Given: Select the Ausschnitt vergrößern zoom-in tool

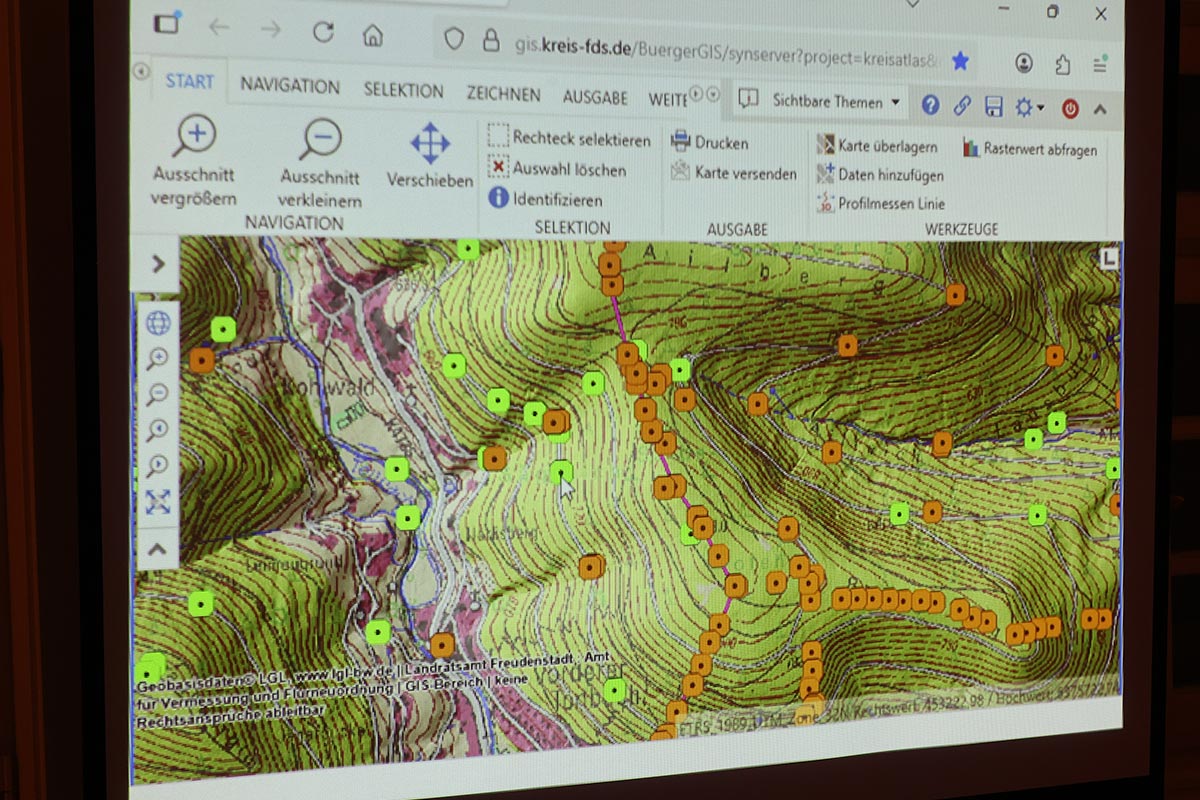Looking at the screenshot, I should pos(195,137).
